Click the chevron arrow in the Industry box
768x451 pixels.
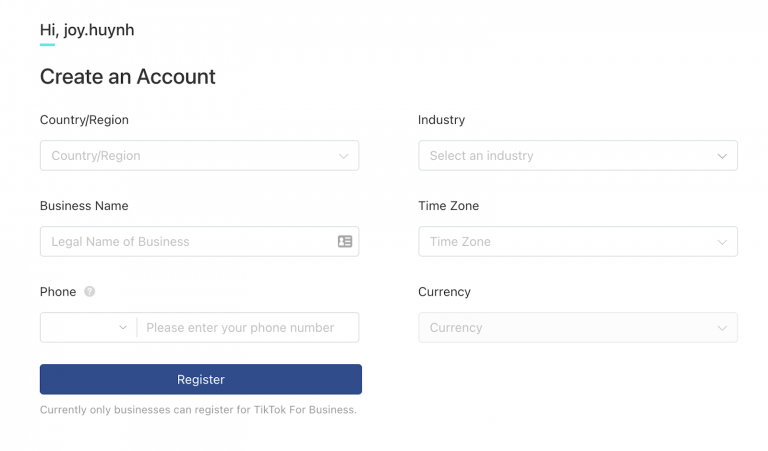[x=722, y=156]
